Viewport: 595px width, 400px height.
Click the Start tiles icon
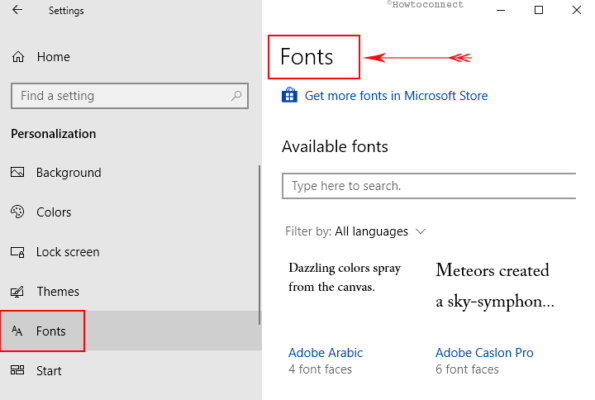pos(17,370)
